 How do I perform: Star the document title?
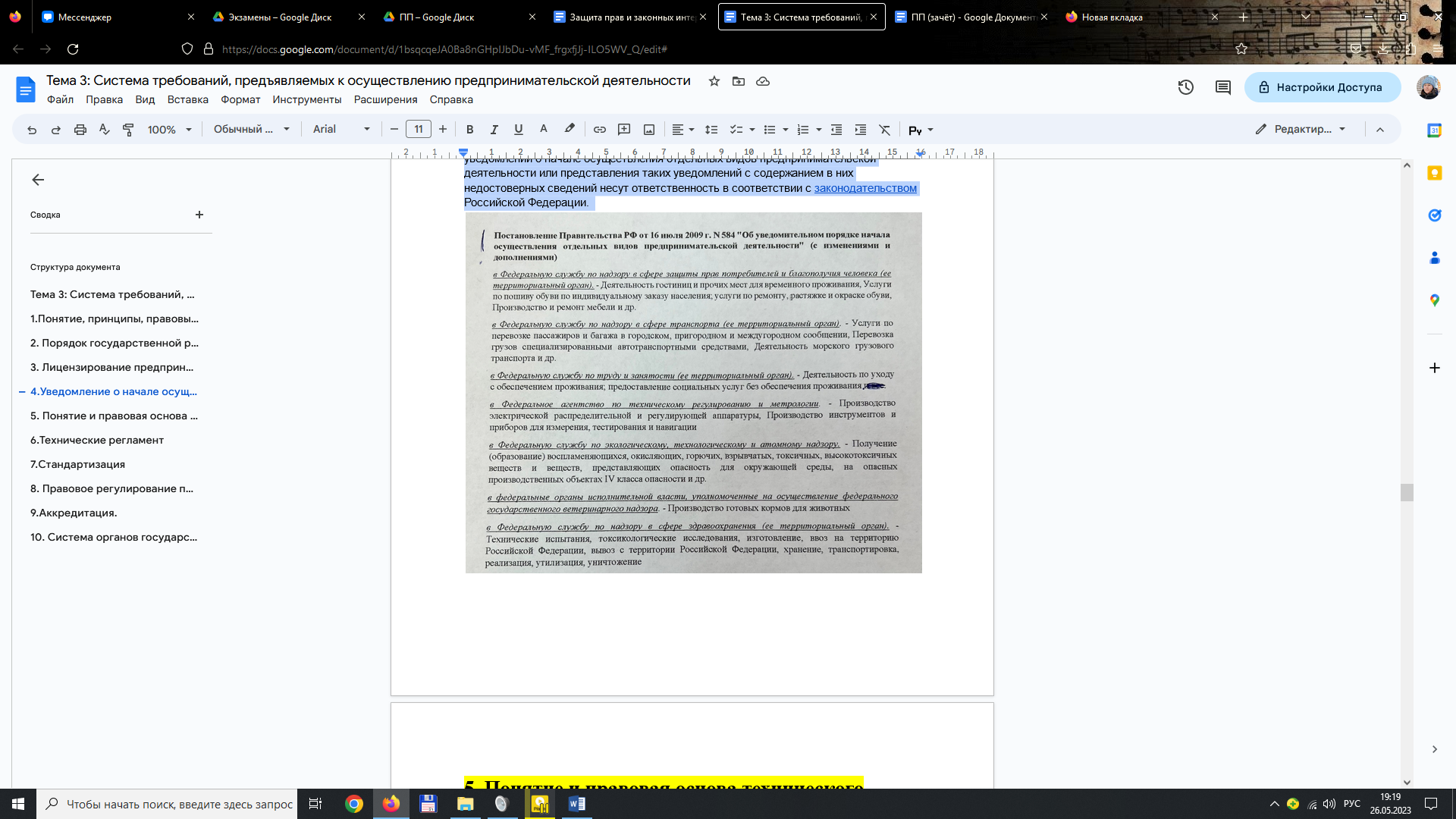[x=714, y=81]
